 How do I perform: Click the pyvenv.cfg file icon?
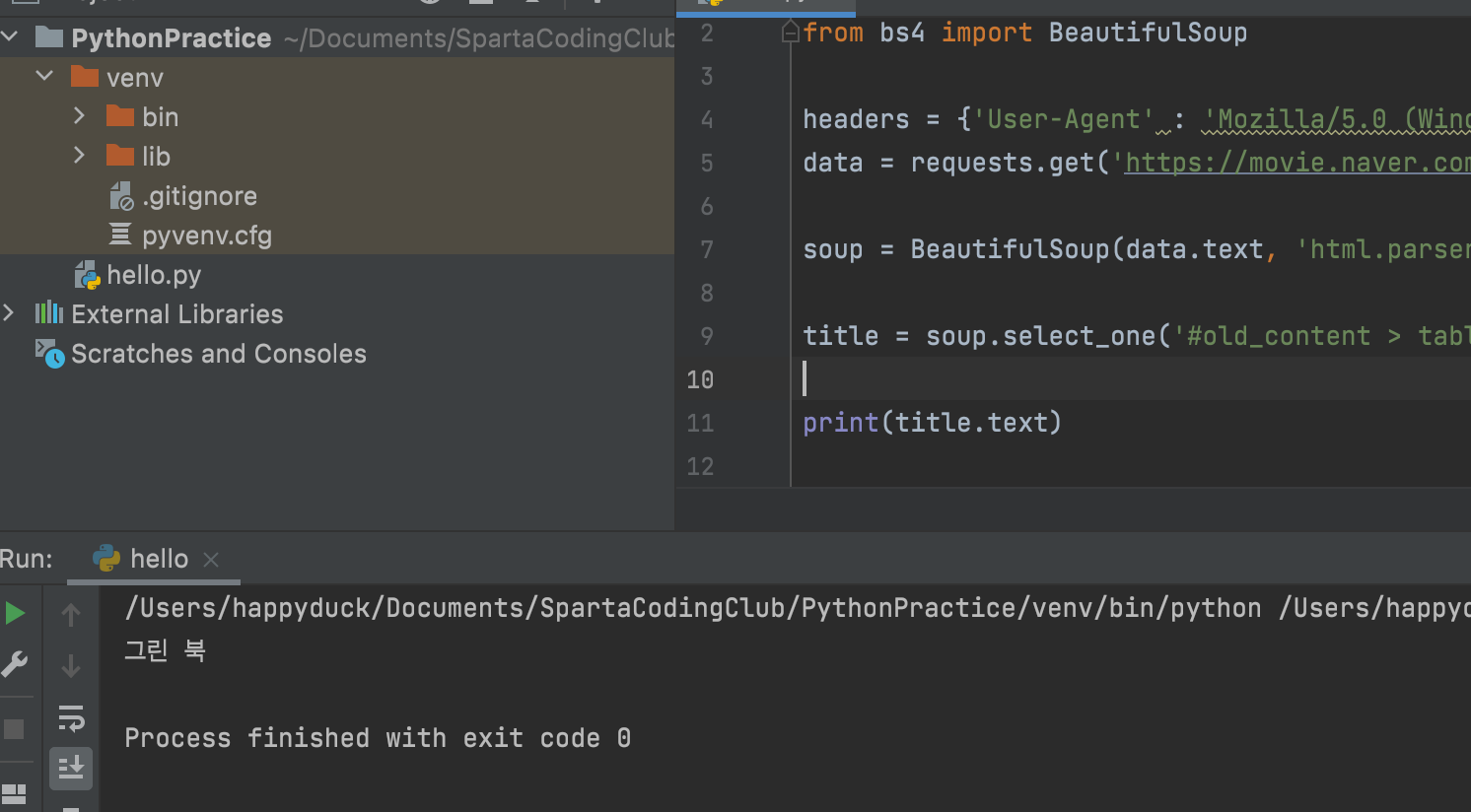click(x=120, y=235)
